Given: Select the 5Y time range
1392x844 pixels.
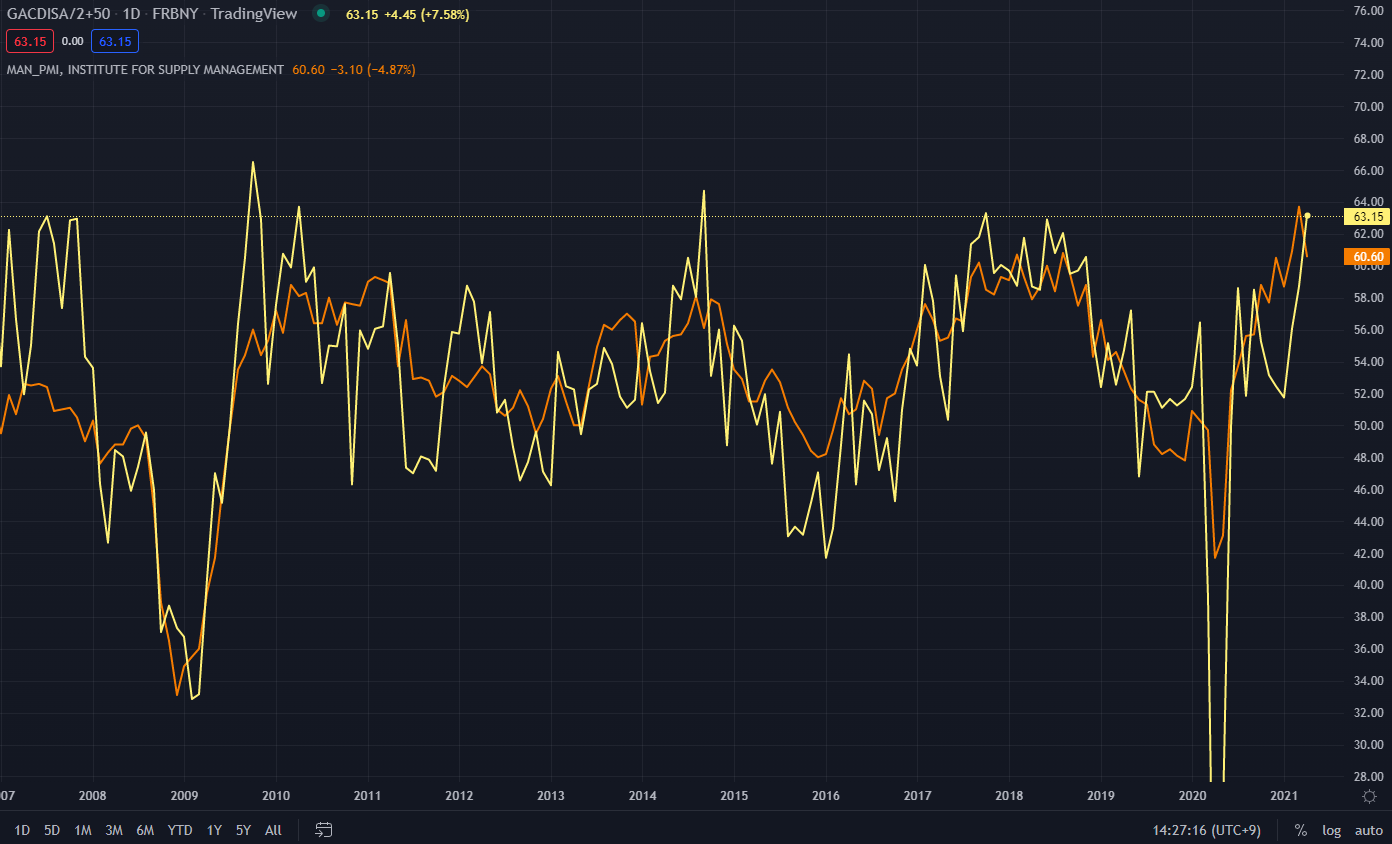Looking at the screenshot, I should coord(243,830).
